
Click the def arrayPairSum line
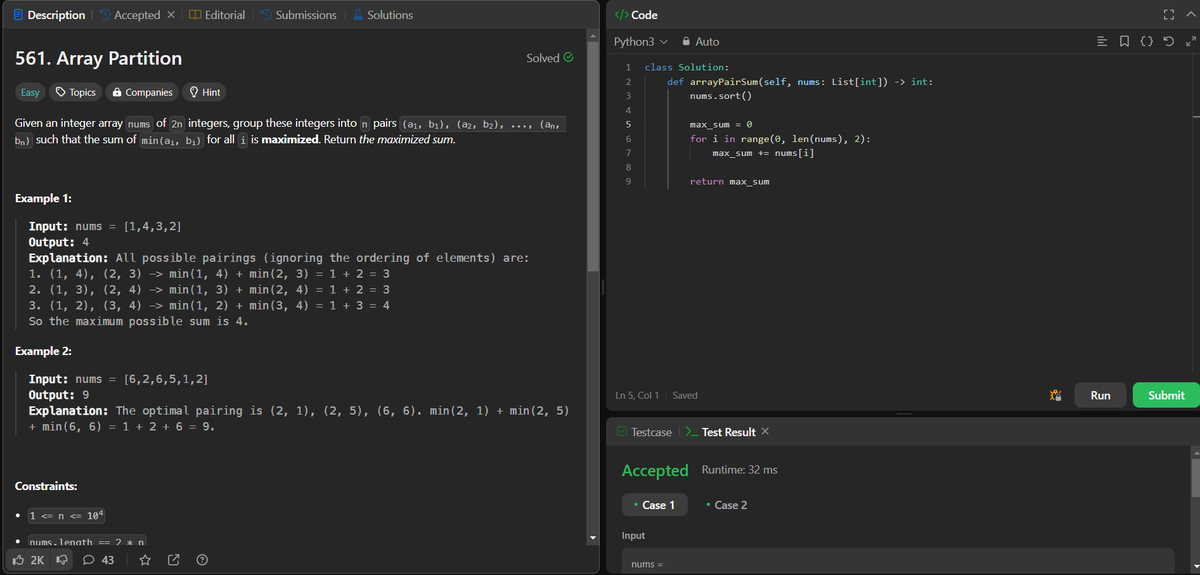click(800, 81)
